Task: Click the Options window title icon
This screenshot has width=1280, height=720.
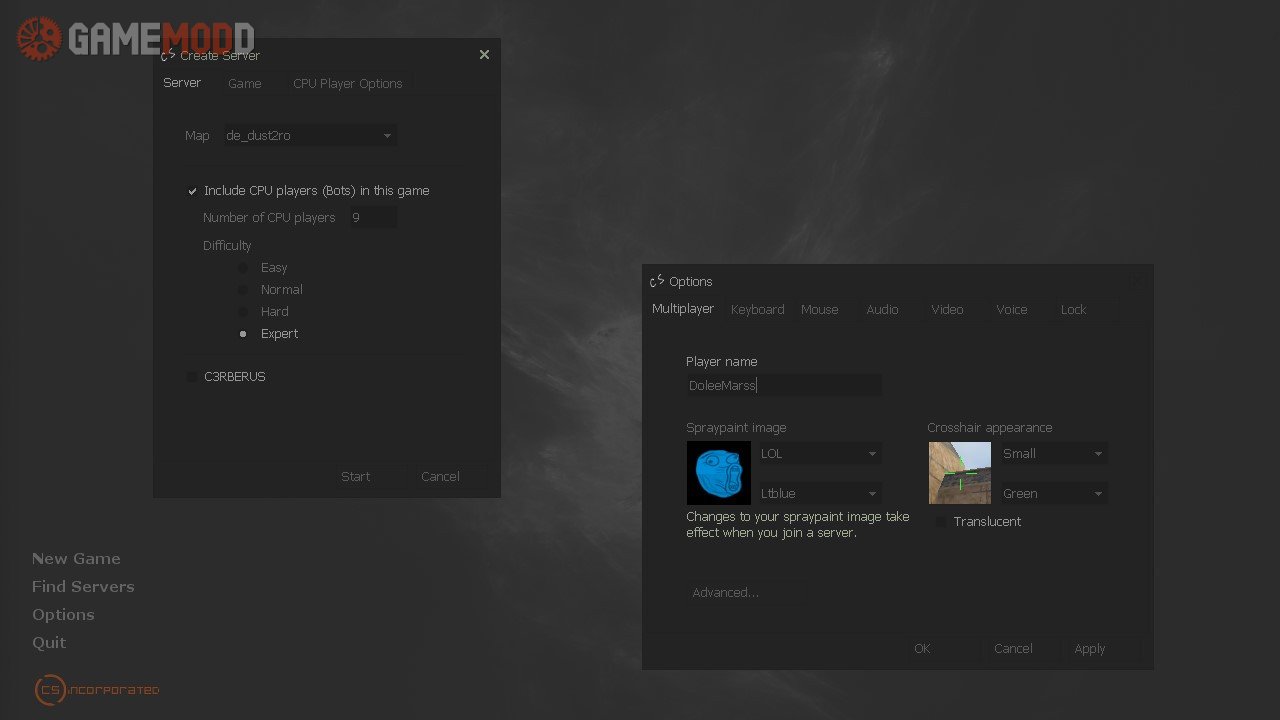Action: [x=657, y=281]
